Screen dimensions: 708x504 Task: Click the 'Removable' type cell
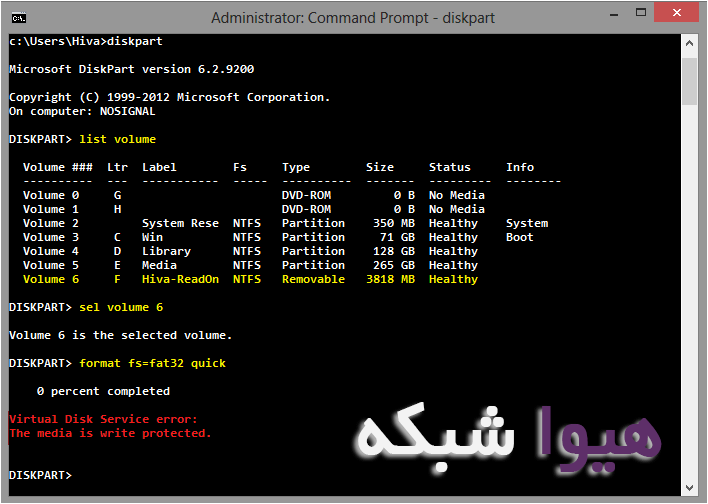click(x=313, y=279)
